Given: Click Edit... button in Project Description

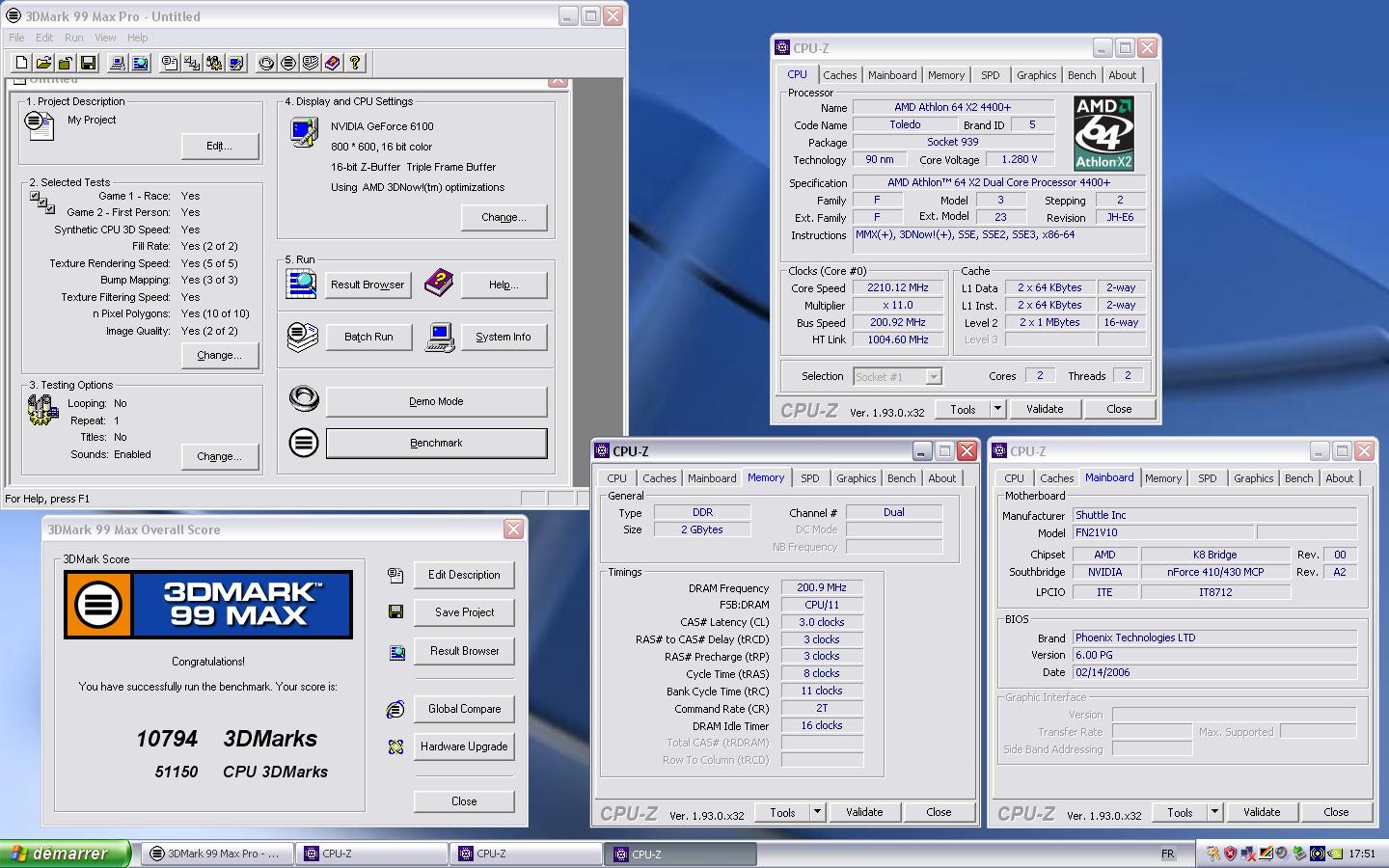Looking at the screenshot, I should pos(220,146).
